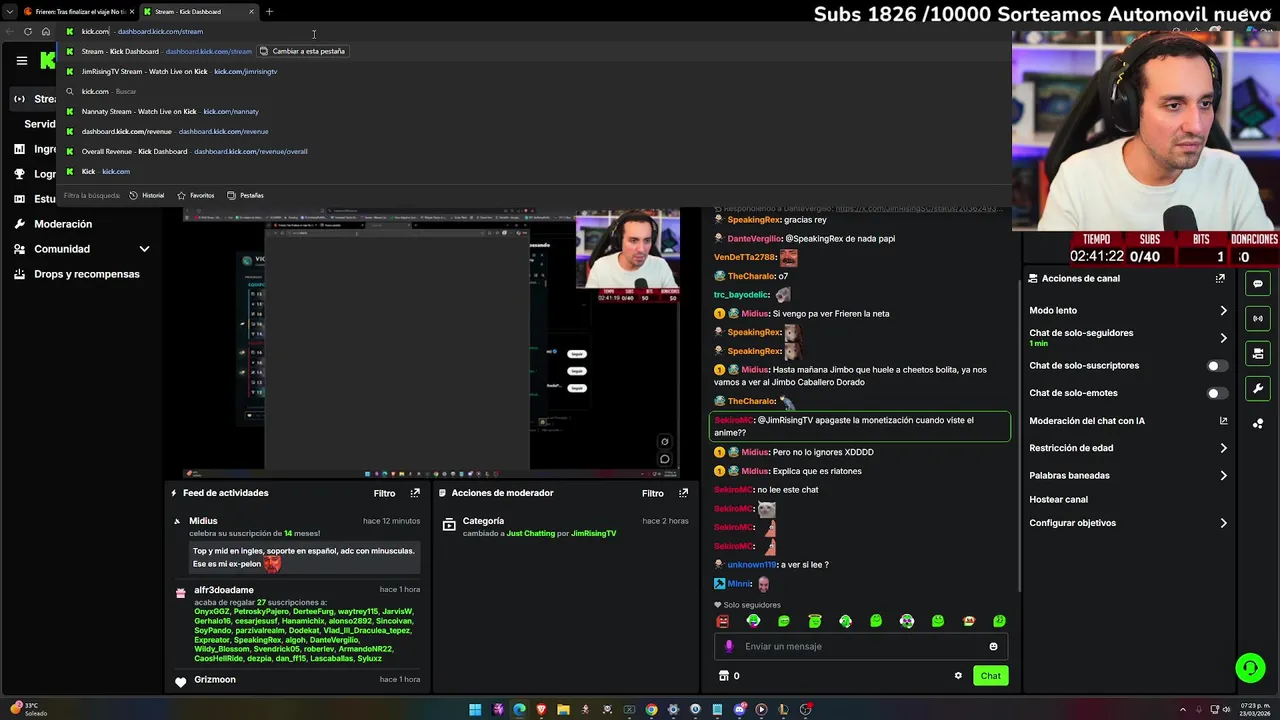Click the broadcast signal icon in right toolbar
Image resolution: width=1280 pixels, height=720 pixels.
point(1258,319)
